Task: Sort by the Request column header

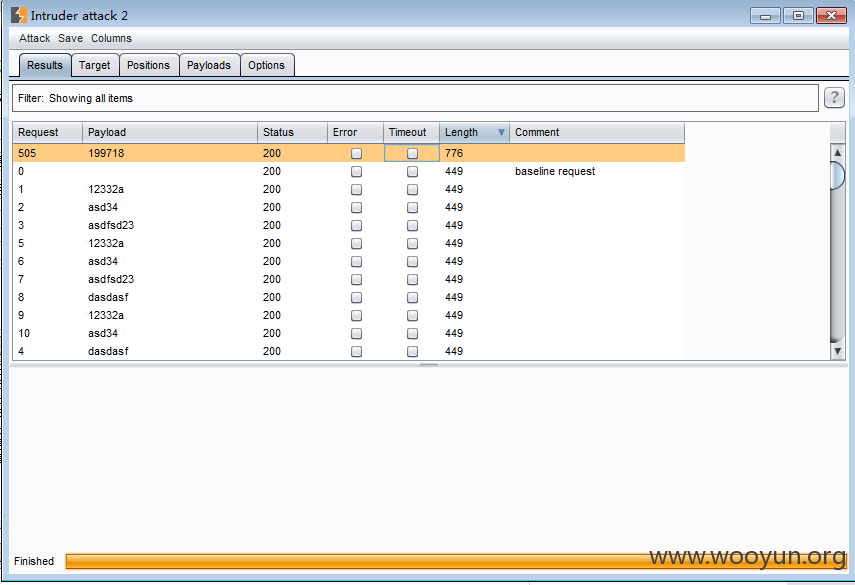Action: coord(47,132)
